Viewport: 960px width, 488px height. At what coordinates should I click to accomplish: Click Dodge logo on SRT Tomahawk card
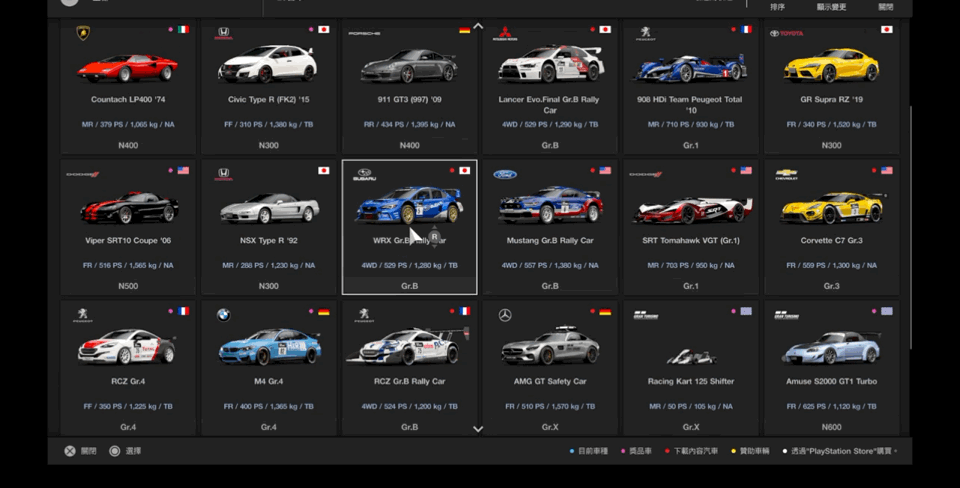[x=645, y=175]
